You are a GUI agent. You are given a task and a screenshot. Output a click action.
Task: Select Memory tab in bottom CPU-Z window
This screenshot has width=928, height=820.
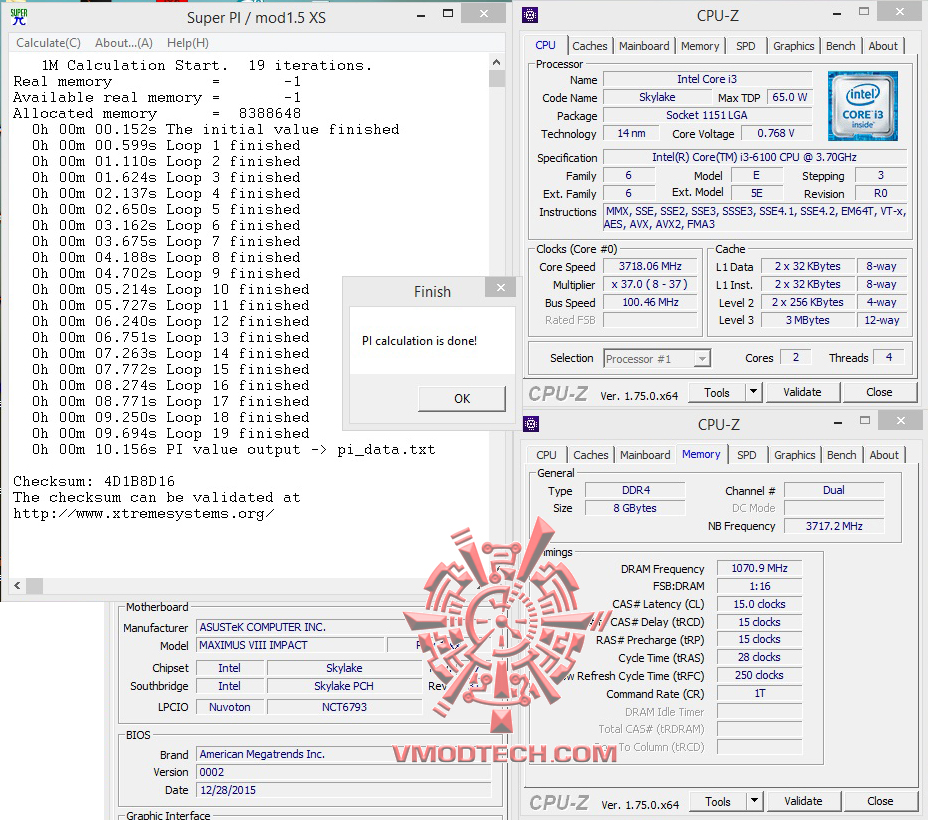pyautogui.click(x=701, y=454)
